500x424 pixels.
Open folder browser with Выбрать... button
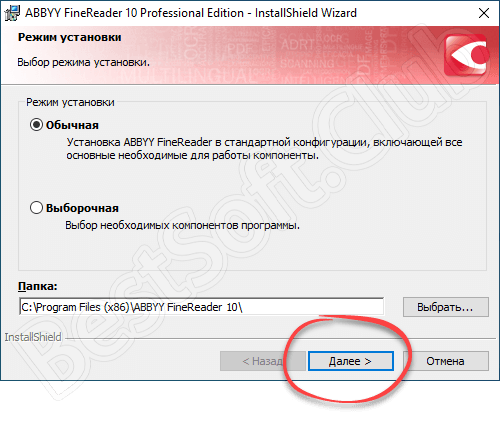[446, 307]
